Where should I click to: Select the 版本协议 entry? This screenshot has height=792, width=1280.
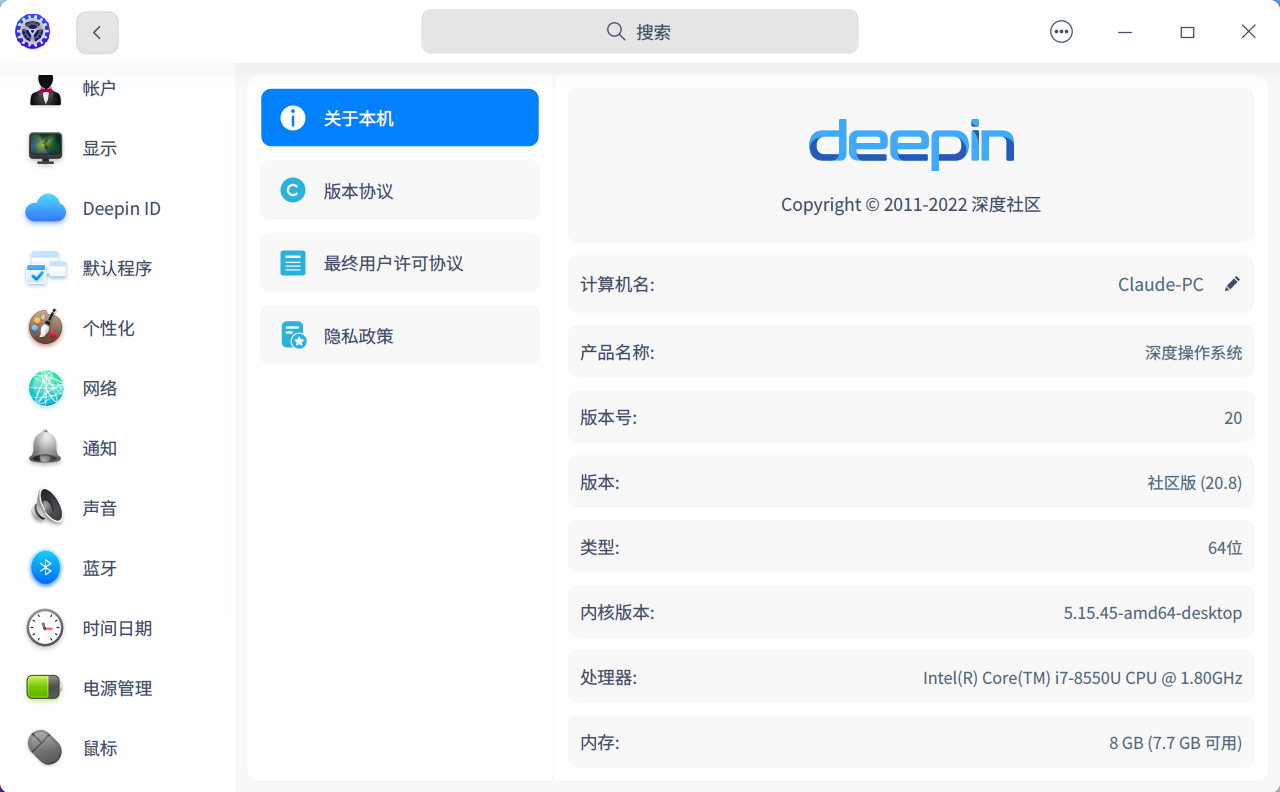click(399, 190)
